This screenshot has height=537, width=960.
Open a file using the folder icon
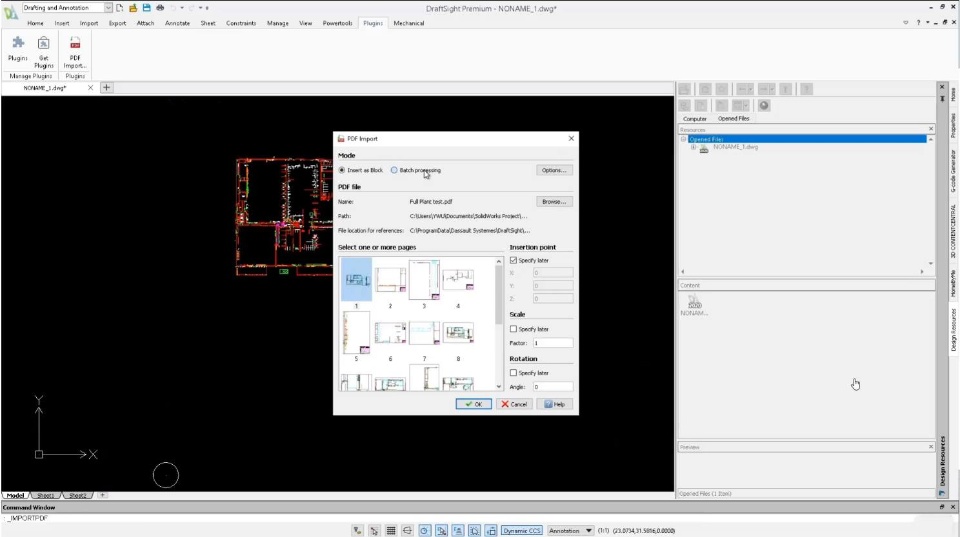(133, 8)
